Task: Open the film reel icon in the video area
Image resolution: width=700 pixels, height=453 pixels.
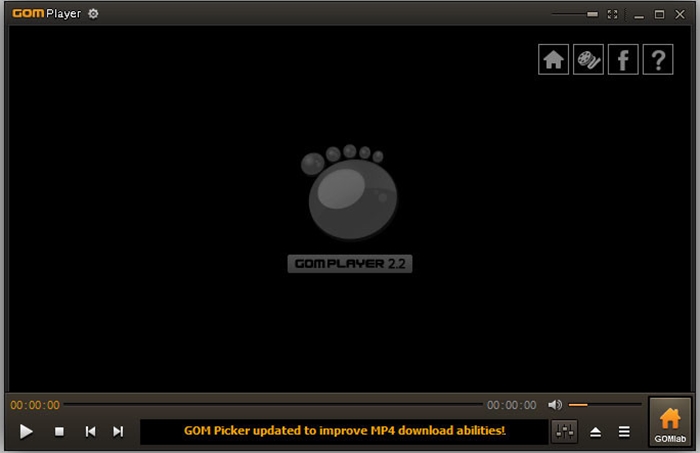Action: tap(588, 59)
